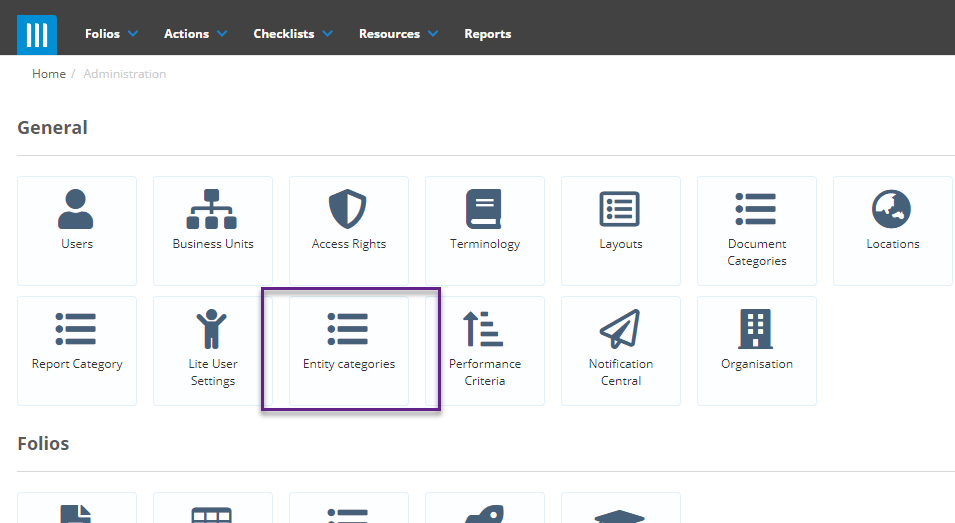Click the blue application logo

[x=37, y=35]
